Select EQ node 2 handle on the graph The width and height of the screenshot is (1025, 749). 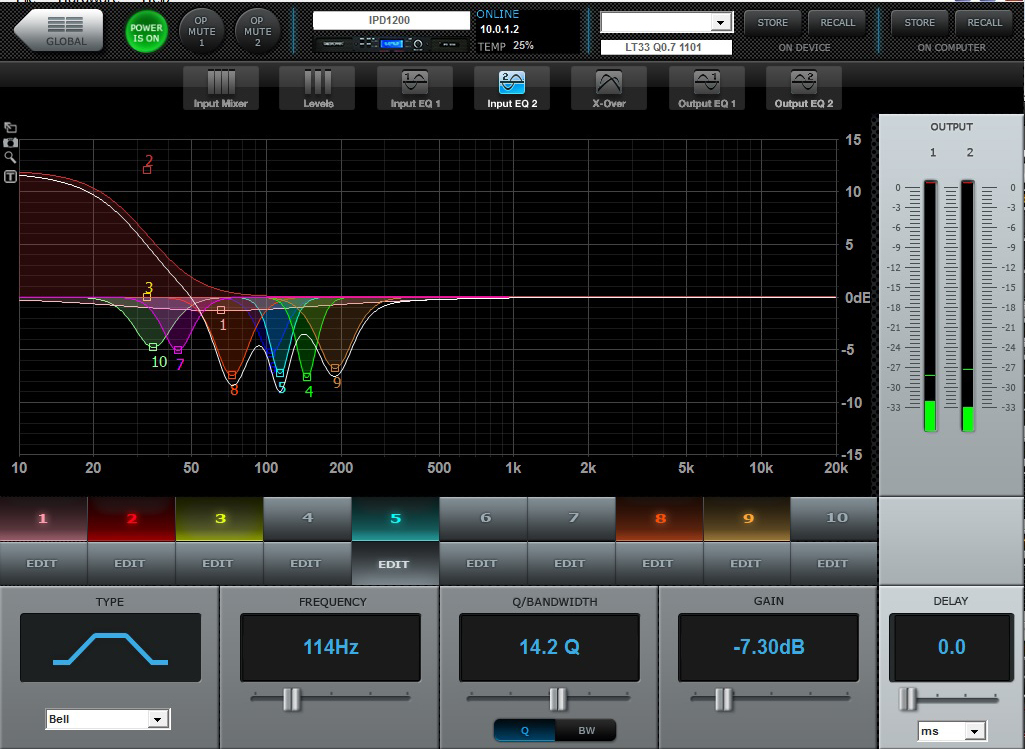[x=147, y=170]
